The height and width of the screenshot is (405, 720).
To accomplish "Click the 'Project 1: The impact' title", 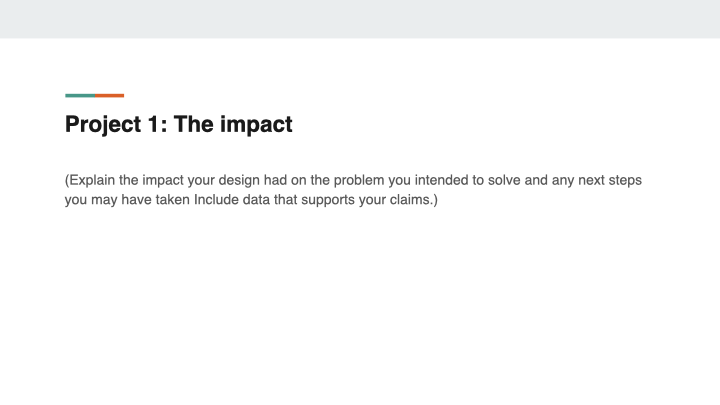I will tap(178, 125).
